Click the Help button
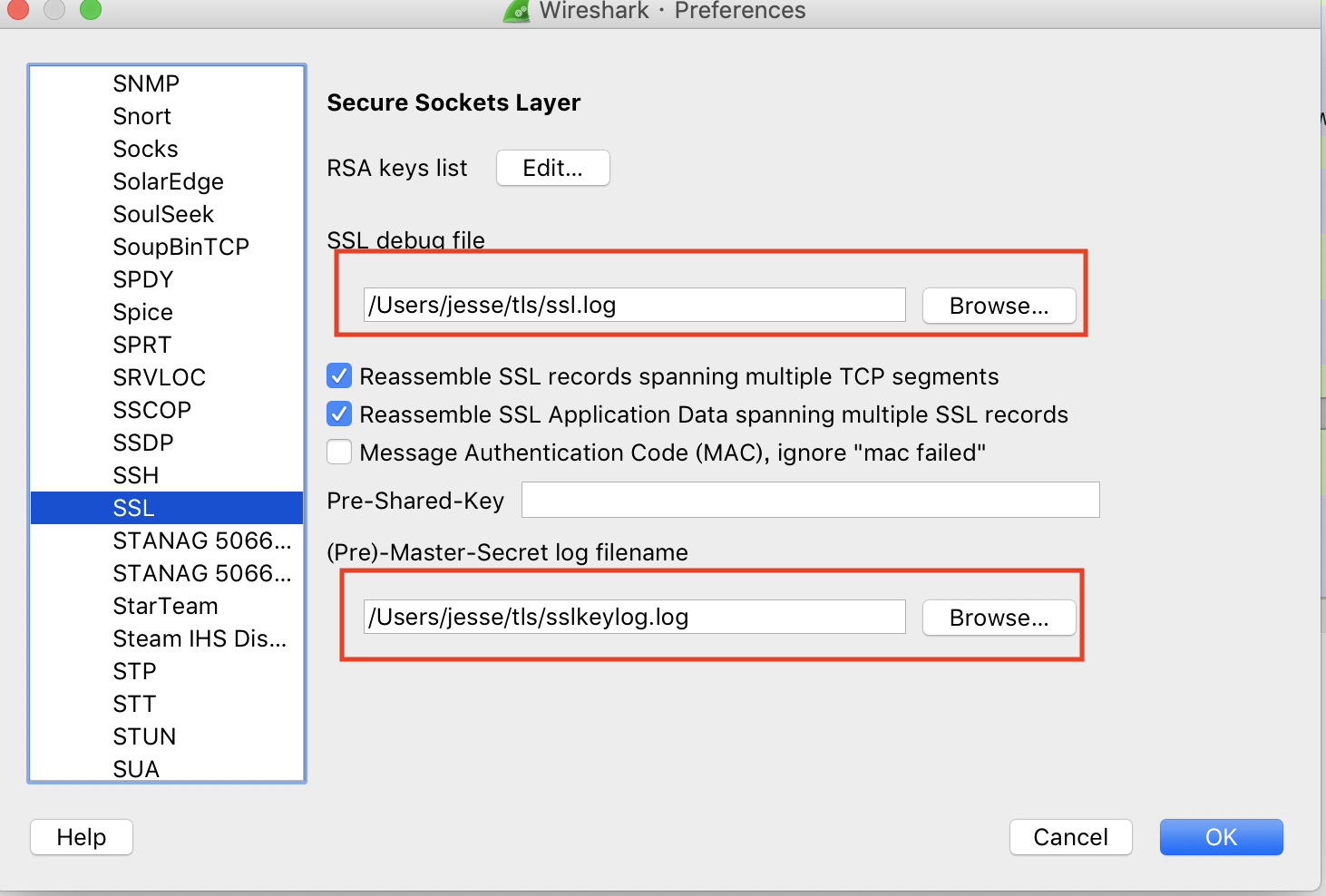 pos(82,837)
